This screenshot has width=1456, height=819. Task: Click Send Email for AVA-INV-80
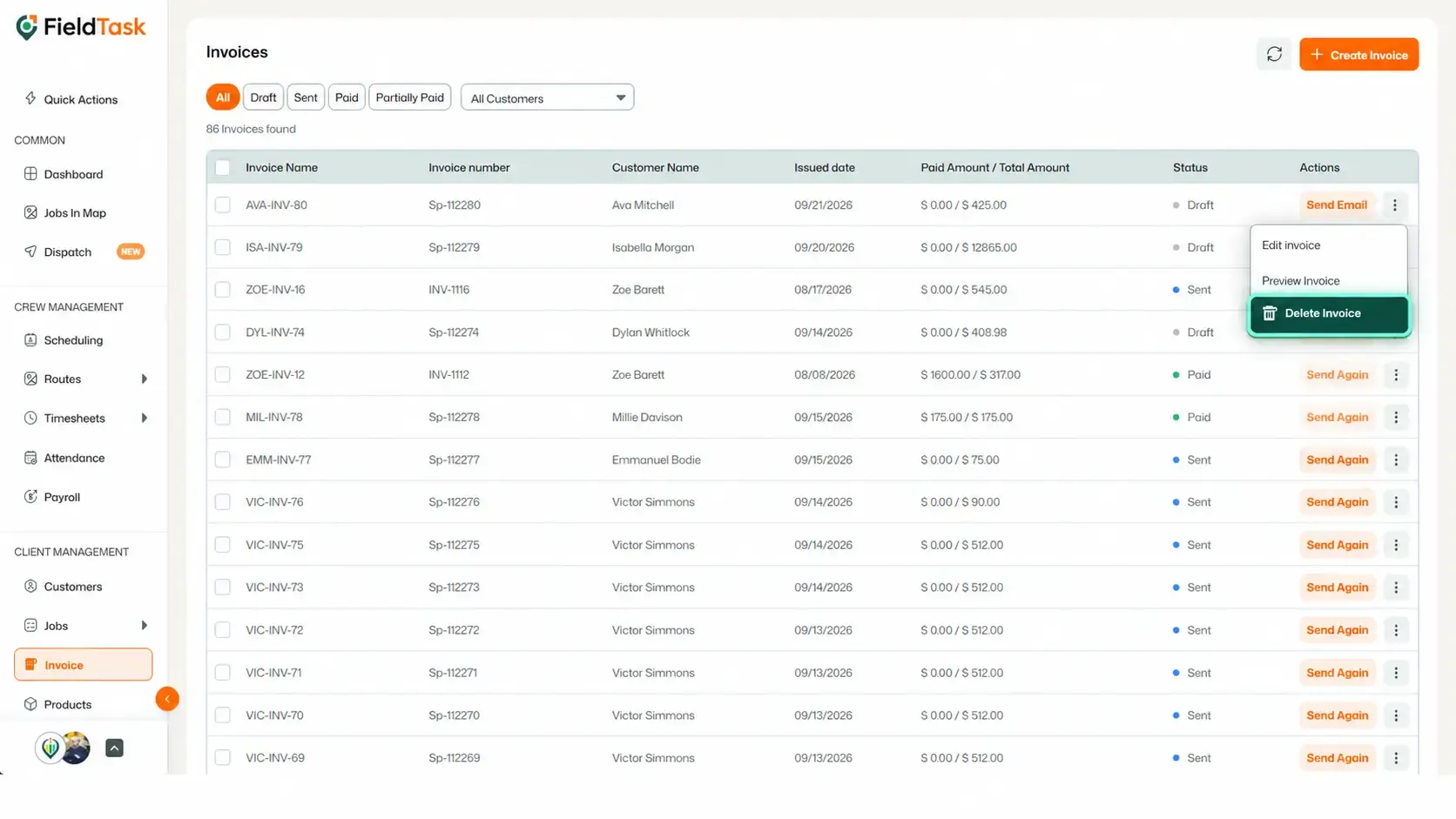(x=1337, y=205)
